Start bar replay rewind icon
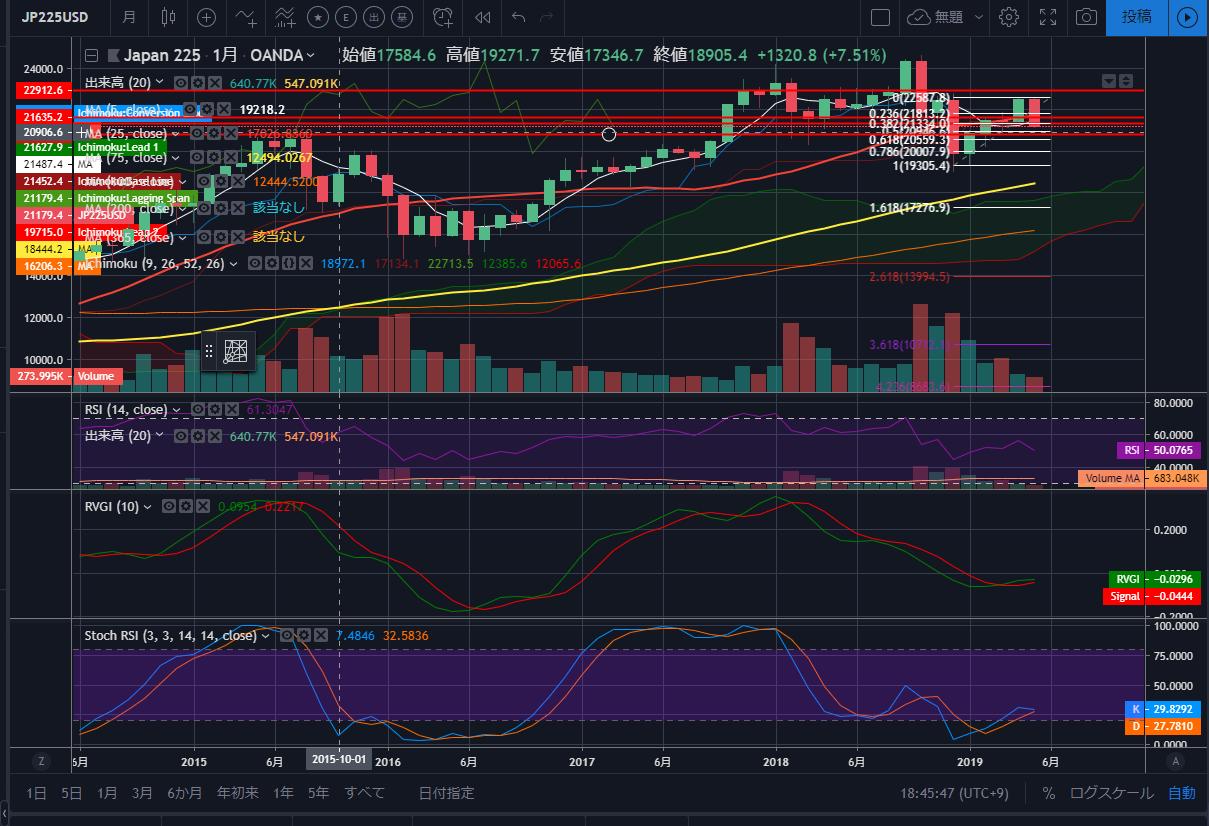1209x826 pixels. (483, 17)
